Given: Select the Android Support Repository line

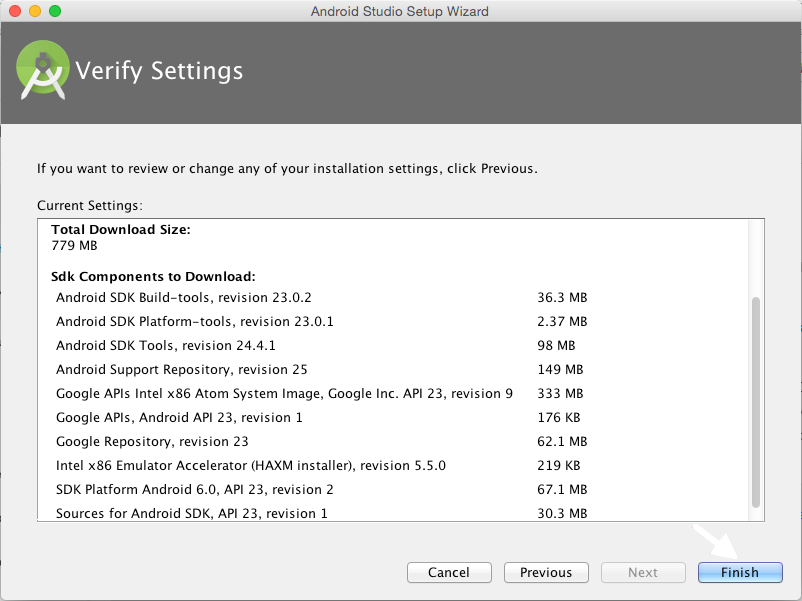Looking at the screenshot, I should [180, 369].
